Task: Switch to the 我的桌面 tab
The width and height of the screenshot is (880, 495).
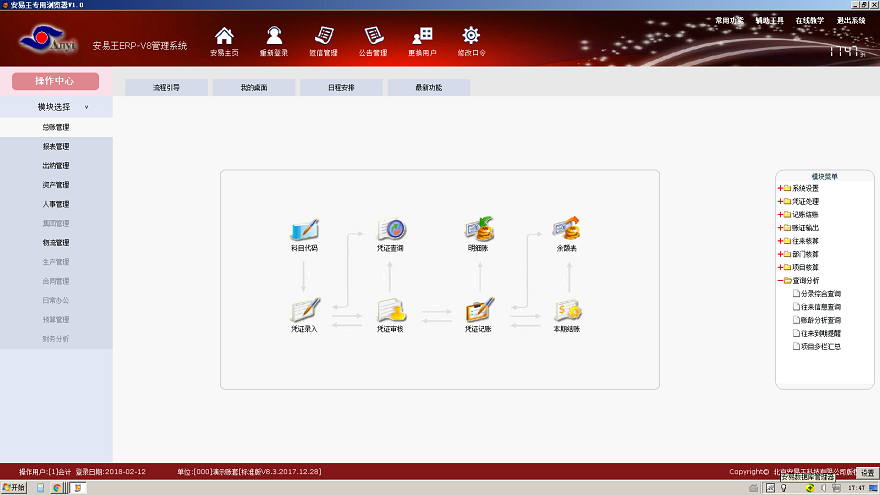Action: click(x=254, y=88)
